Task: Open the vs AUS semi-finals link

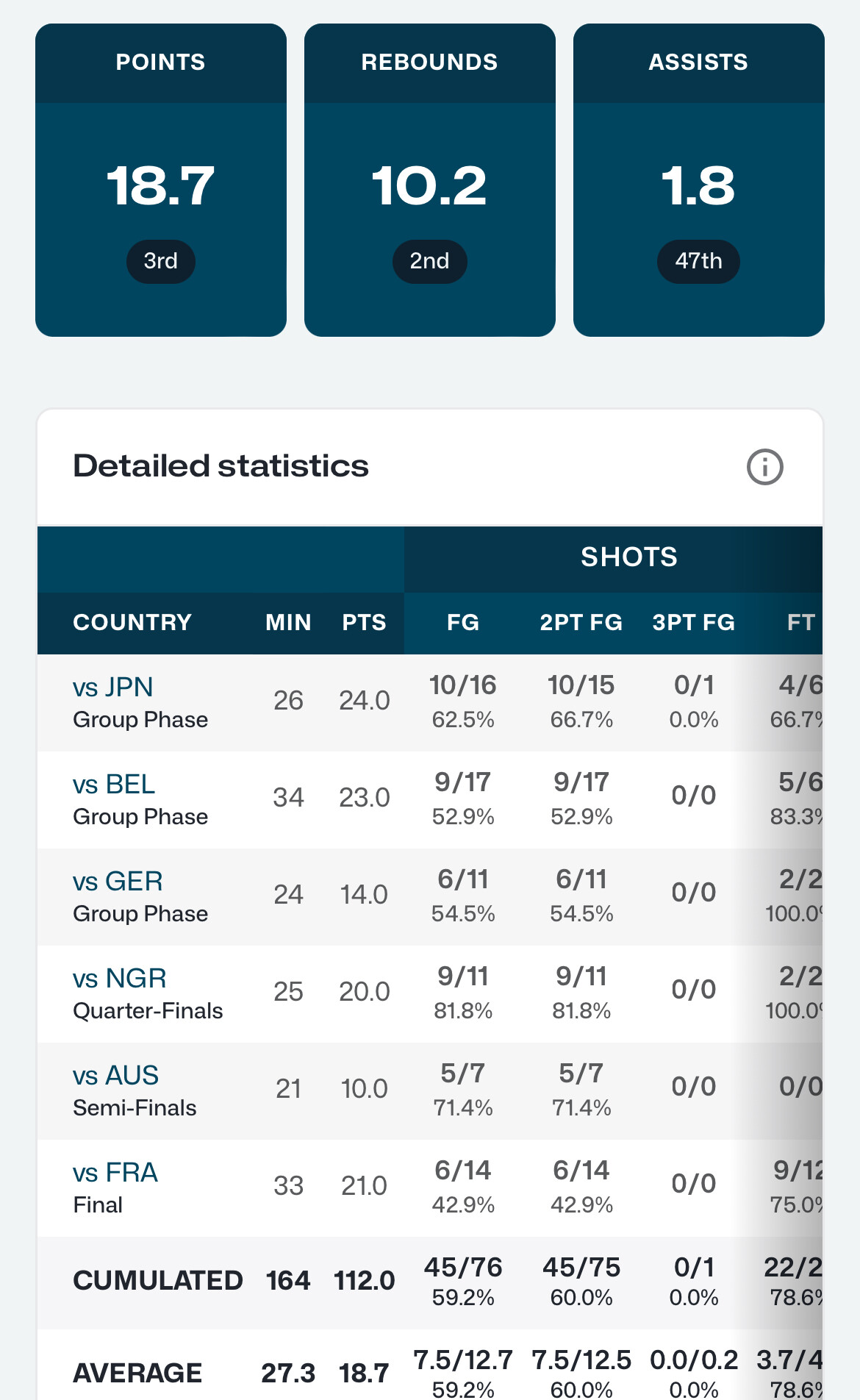Action: coord(115,1076)
